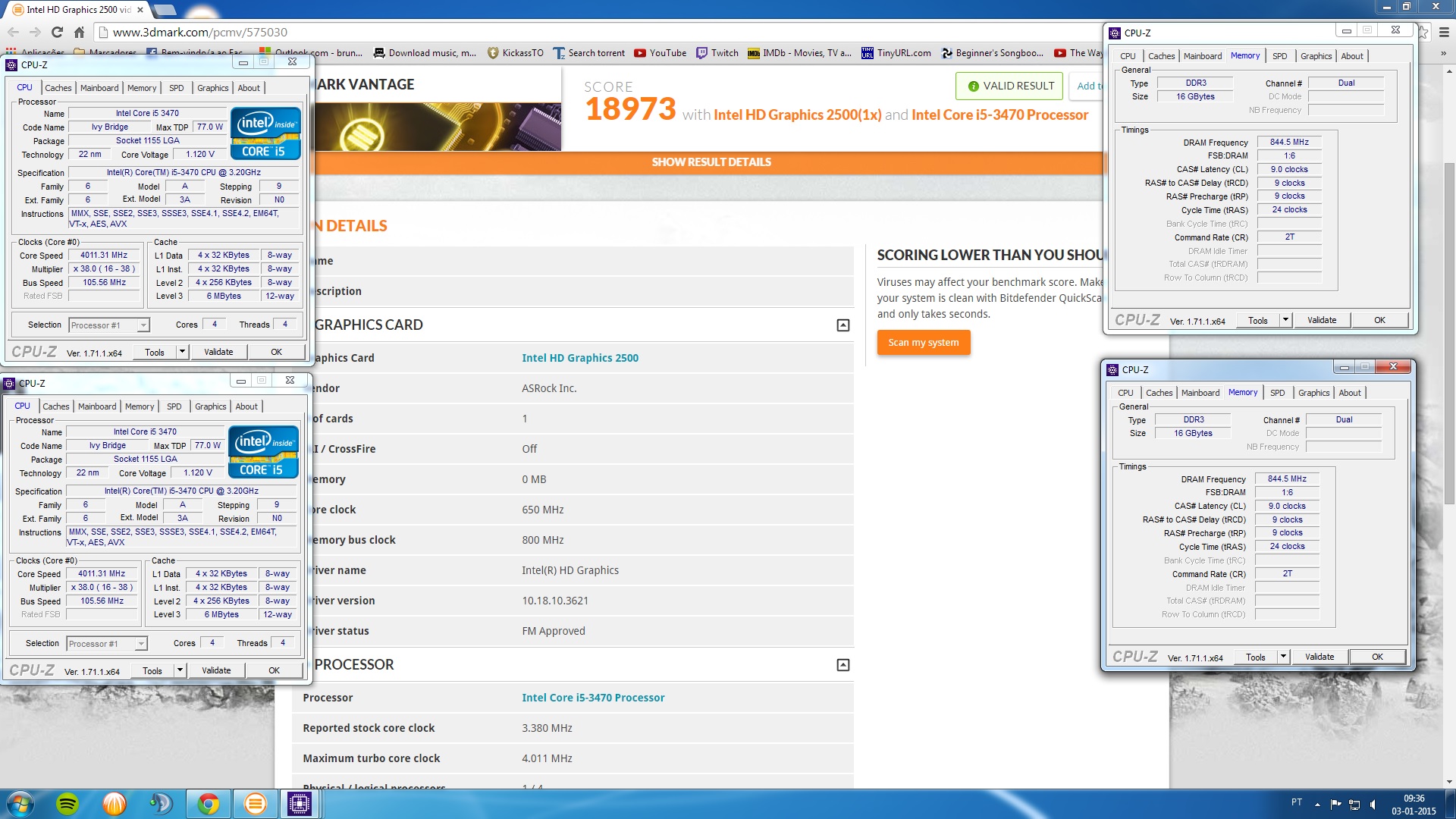Open Memory tab in bottom-left CPU-Z
This screenshot has width=1456, height=819.
(140, 406)
